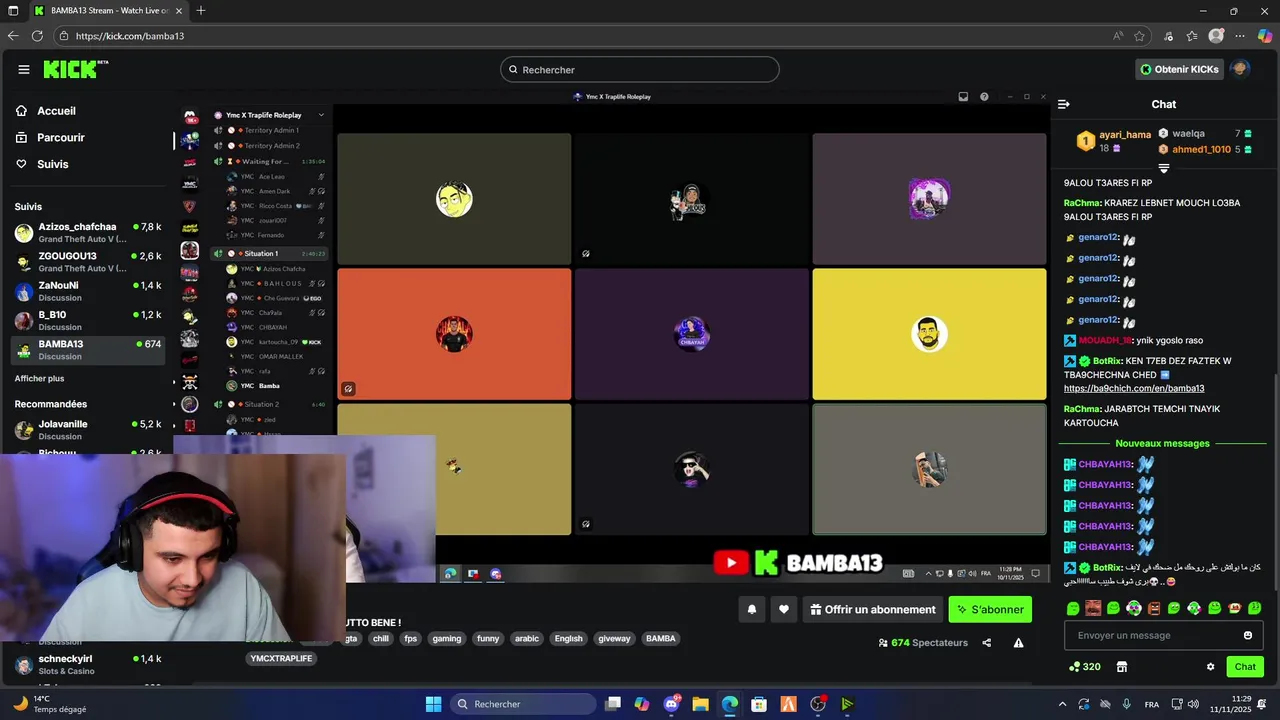Expand followed channels with Afficher plus

point(39,379)
